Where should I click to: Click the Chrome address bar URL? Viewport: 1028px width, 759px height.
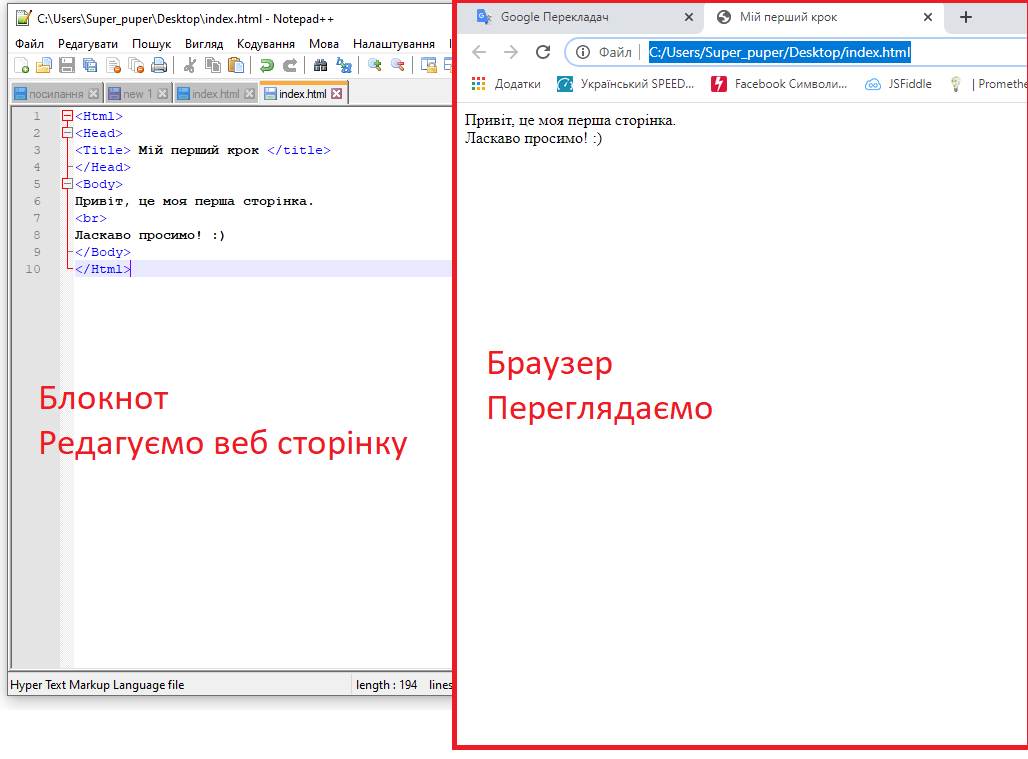pos(779,52)
